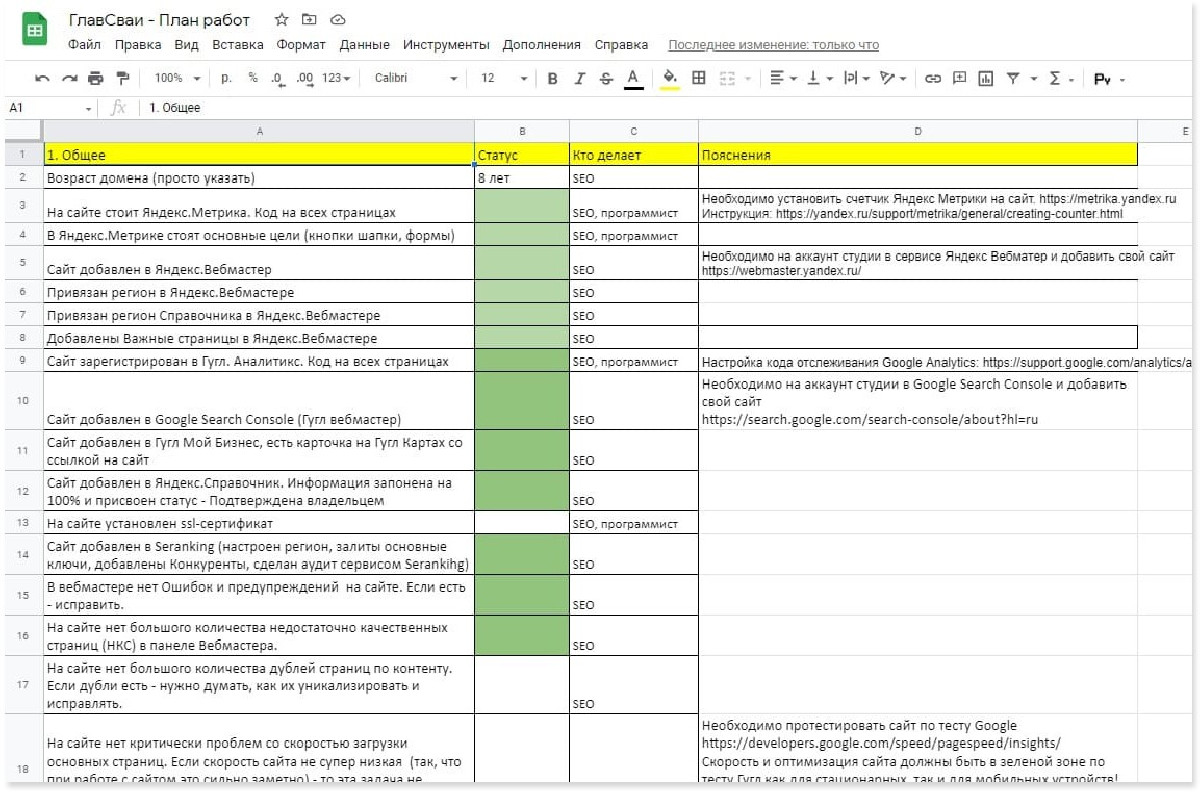This screenshot has height=794, width=1200.
Task: Toggle Strikethrough formatting
Action: tap(606, 78)
